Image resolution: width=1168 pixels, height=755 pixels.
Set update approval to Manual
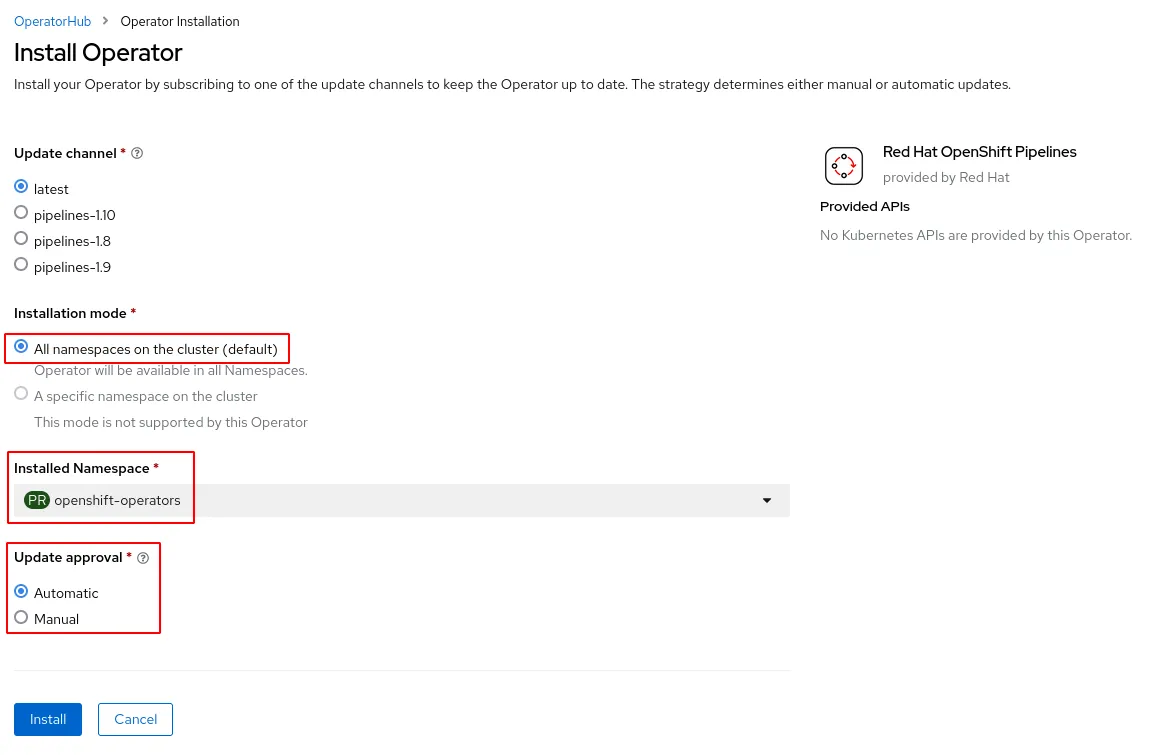[21, 617]
